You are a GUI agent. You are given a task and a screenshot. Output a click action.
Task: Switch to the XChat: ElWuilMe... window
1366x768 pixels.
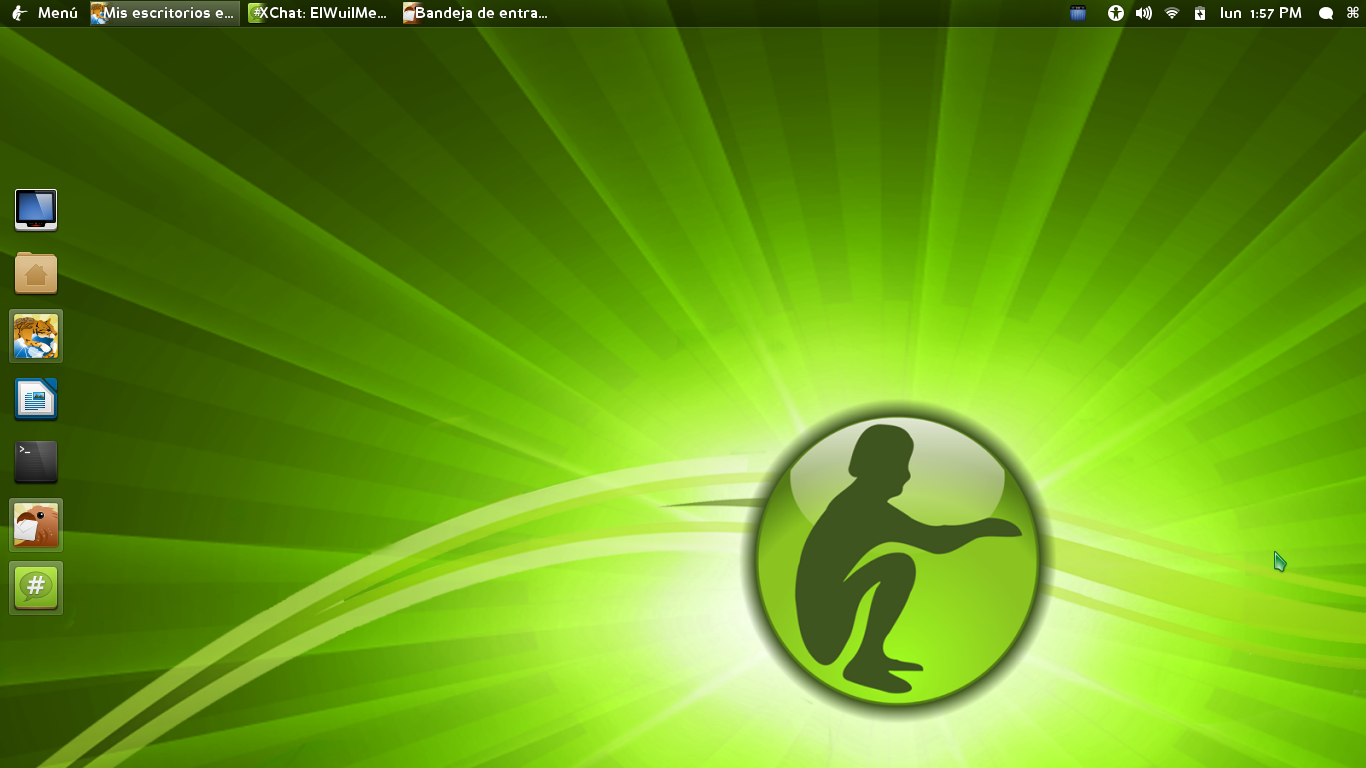[x=319, y=13]
